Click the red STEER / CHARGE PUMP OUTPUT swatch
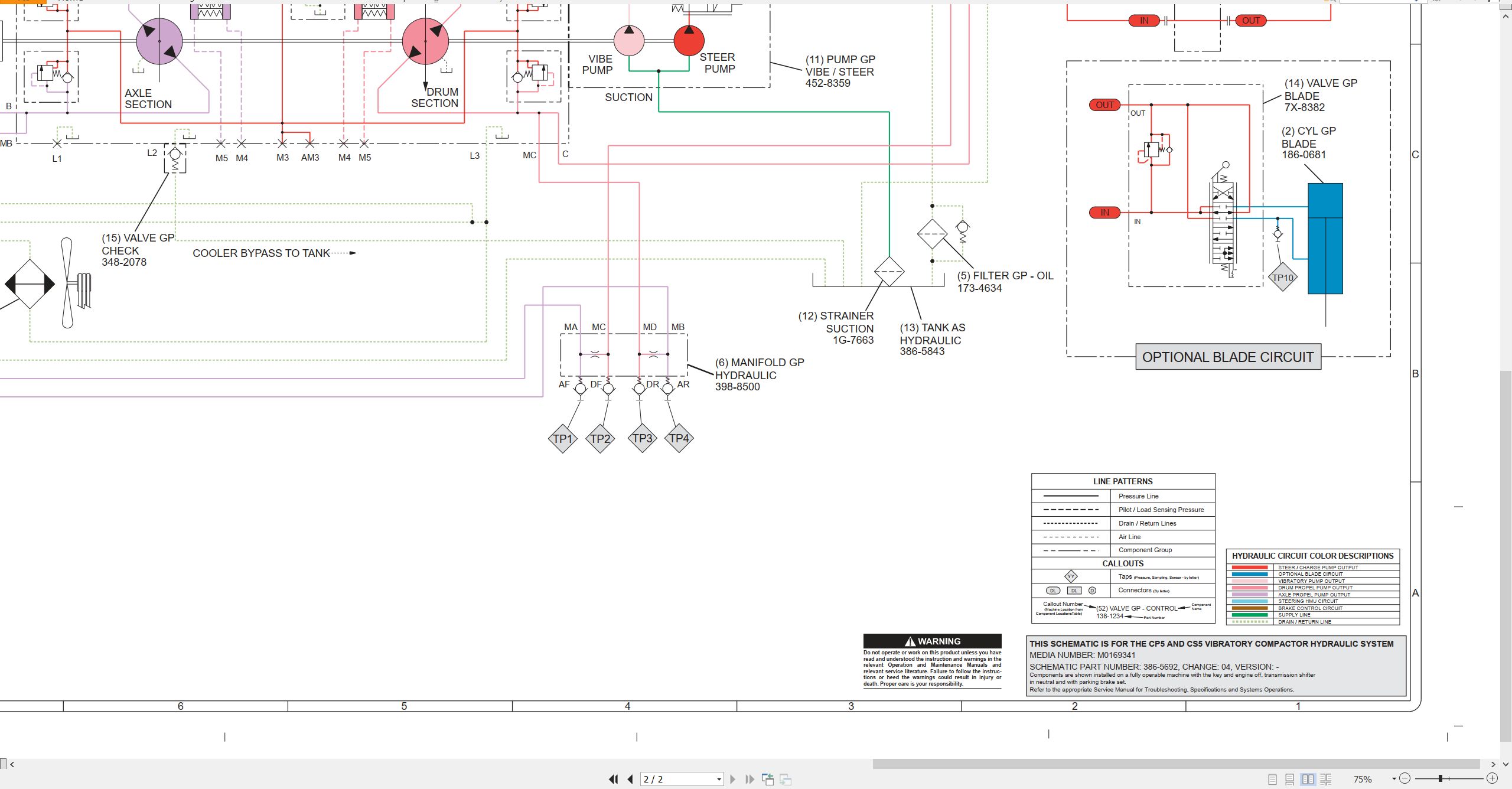1512x789 pixels. click(1250, 568)
